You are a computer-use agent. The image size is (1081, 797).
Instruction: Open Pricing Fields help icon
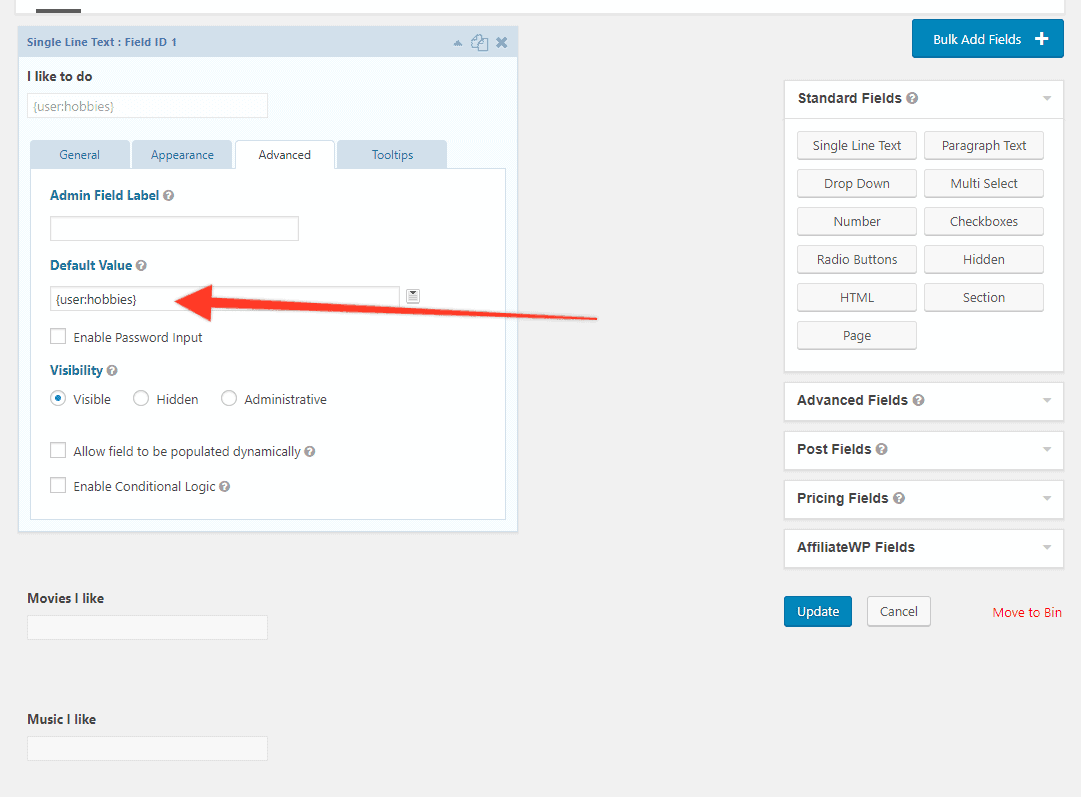pos(899,498)
